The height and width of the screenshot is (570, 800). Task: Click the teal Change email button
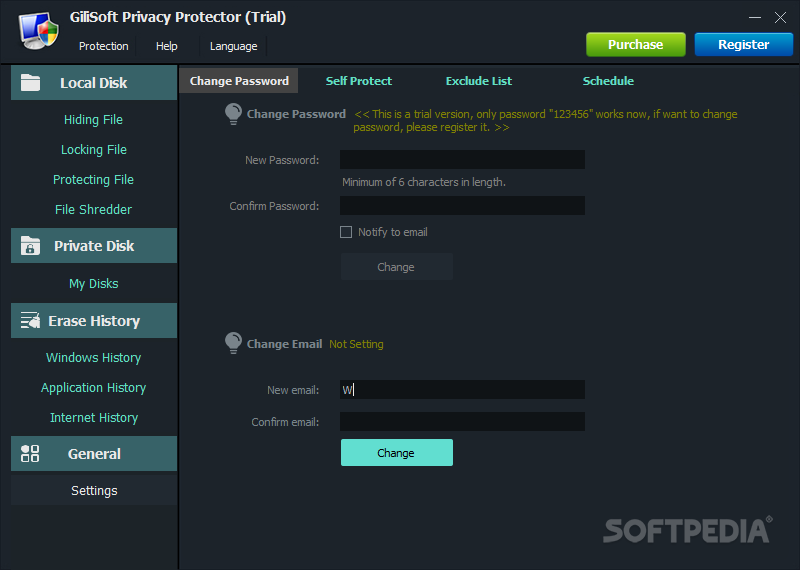(396, 453)
